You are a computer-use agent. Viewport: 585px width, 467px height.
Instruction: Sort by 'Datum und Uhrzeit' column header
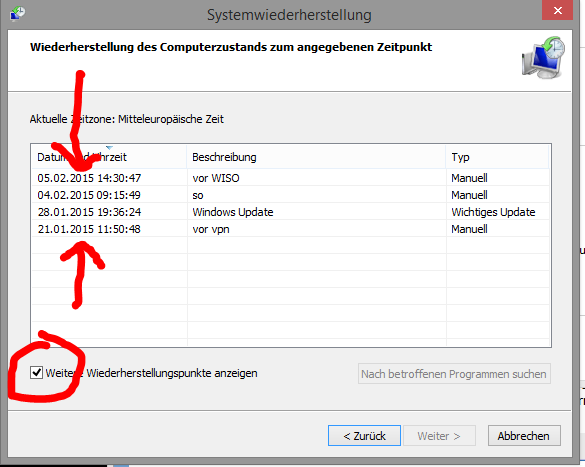click(x=108, y=157)
